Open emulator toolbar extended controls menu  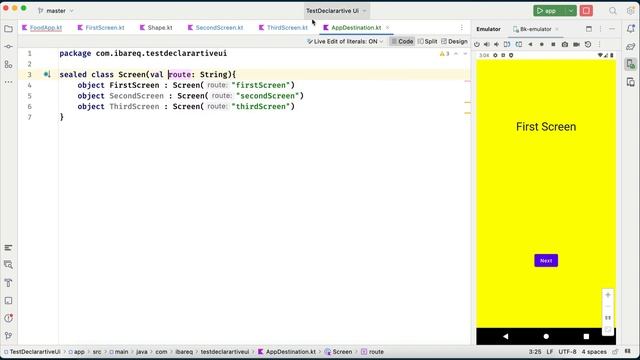click(x=599, y=44)
